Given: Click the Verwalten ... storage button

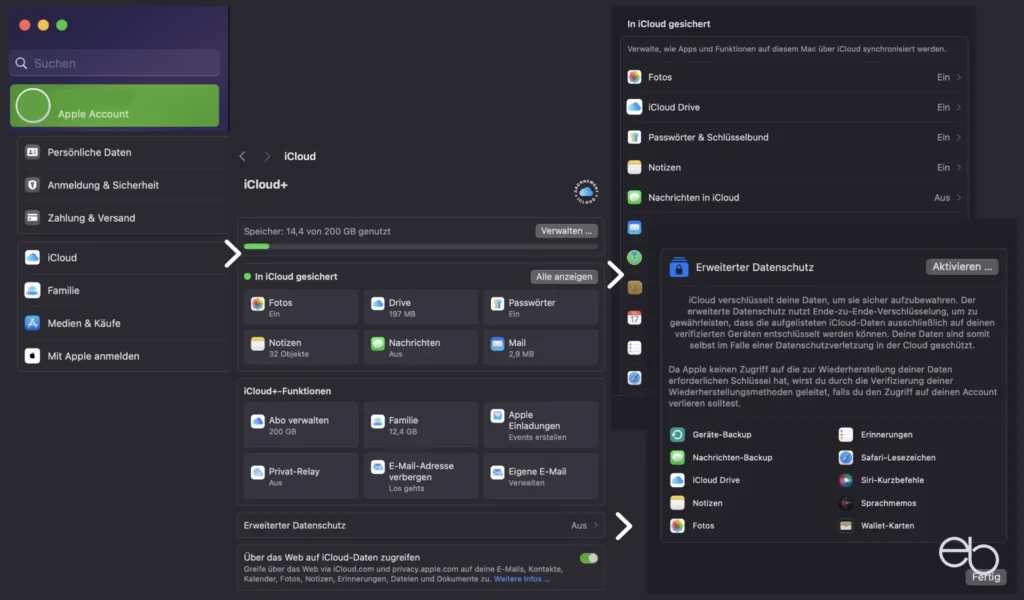Looking at the screenshot, I should tap(566, 230).
